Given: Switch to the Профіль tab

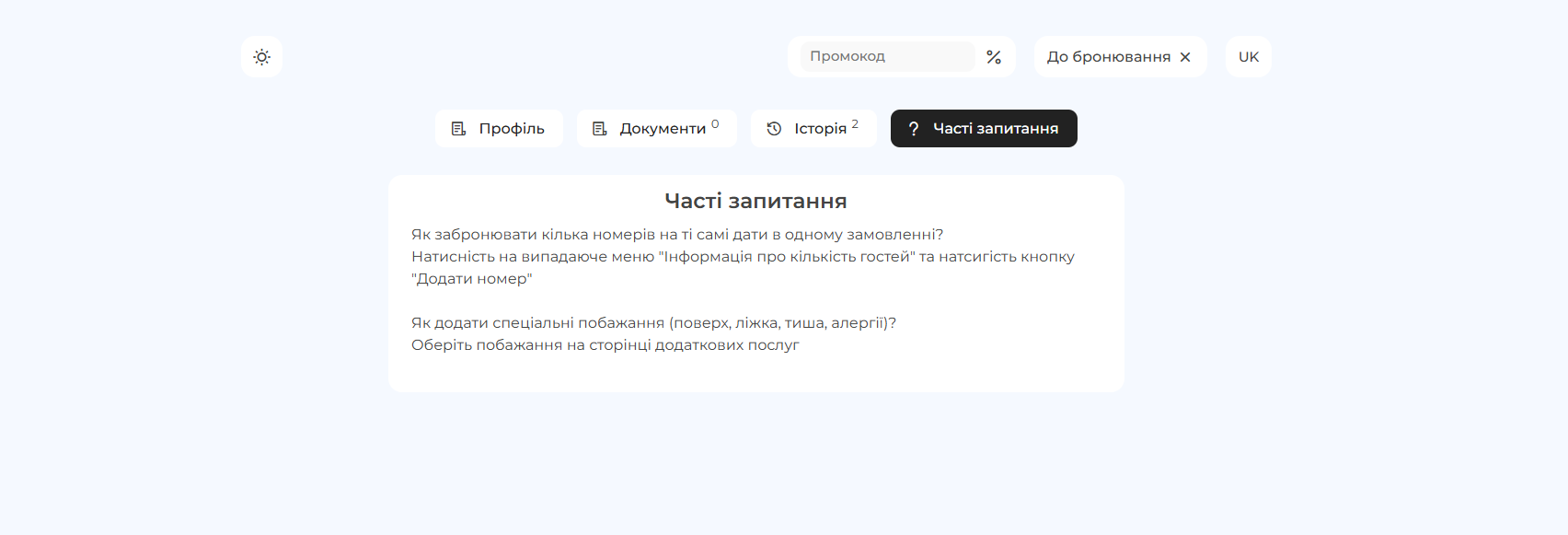Looking at the screenshot, I should pos(499,129).
